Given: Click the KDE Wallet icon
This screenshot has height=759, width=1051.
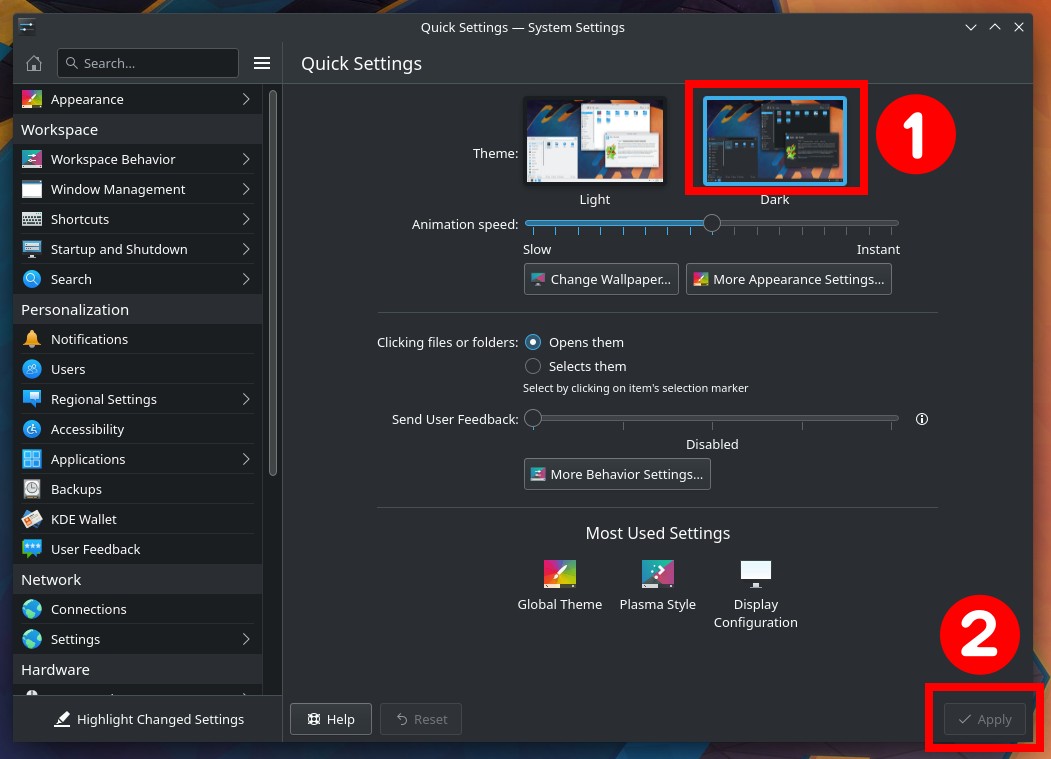Looking at the screenshot, I should coord(32,519).
